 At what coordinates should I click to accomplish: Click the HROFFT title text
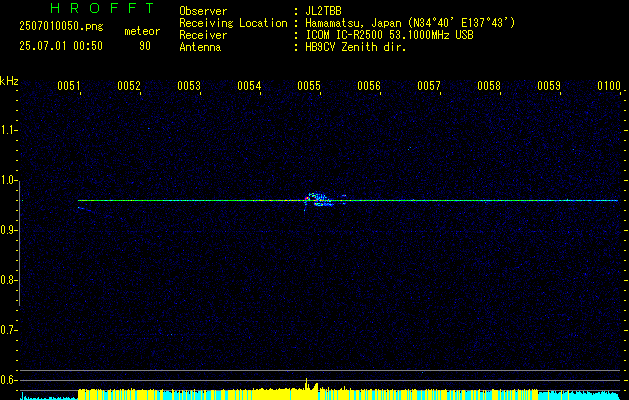(103, 8)
